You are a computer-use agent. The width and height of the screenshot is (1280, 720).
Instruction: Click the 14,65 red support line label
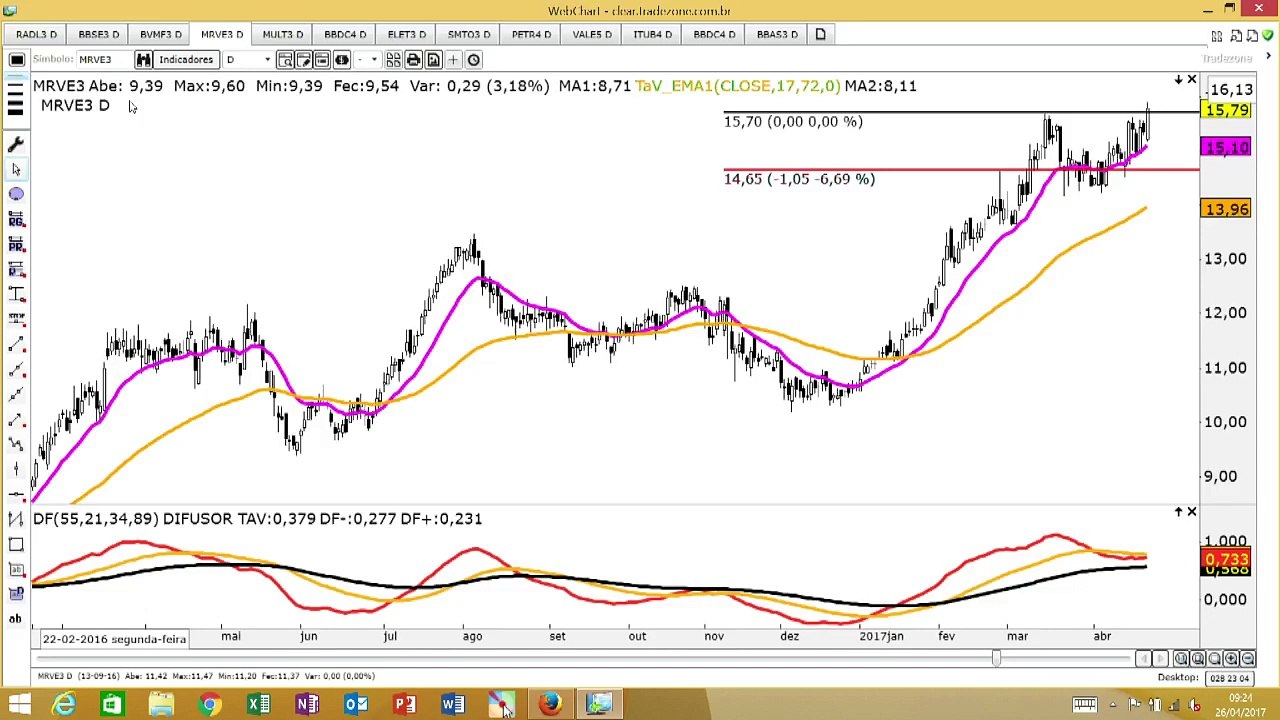click(799, 179)
